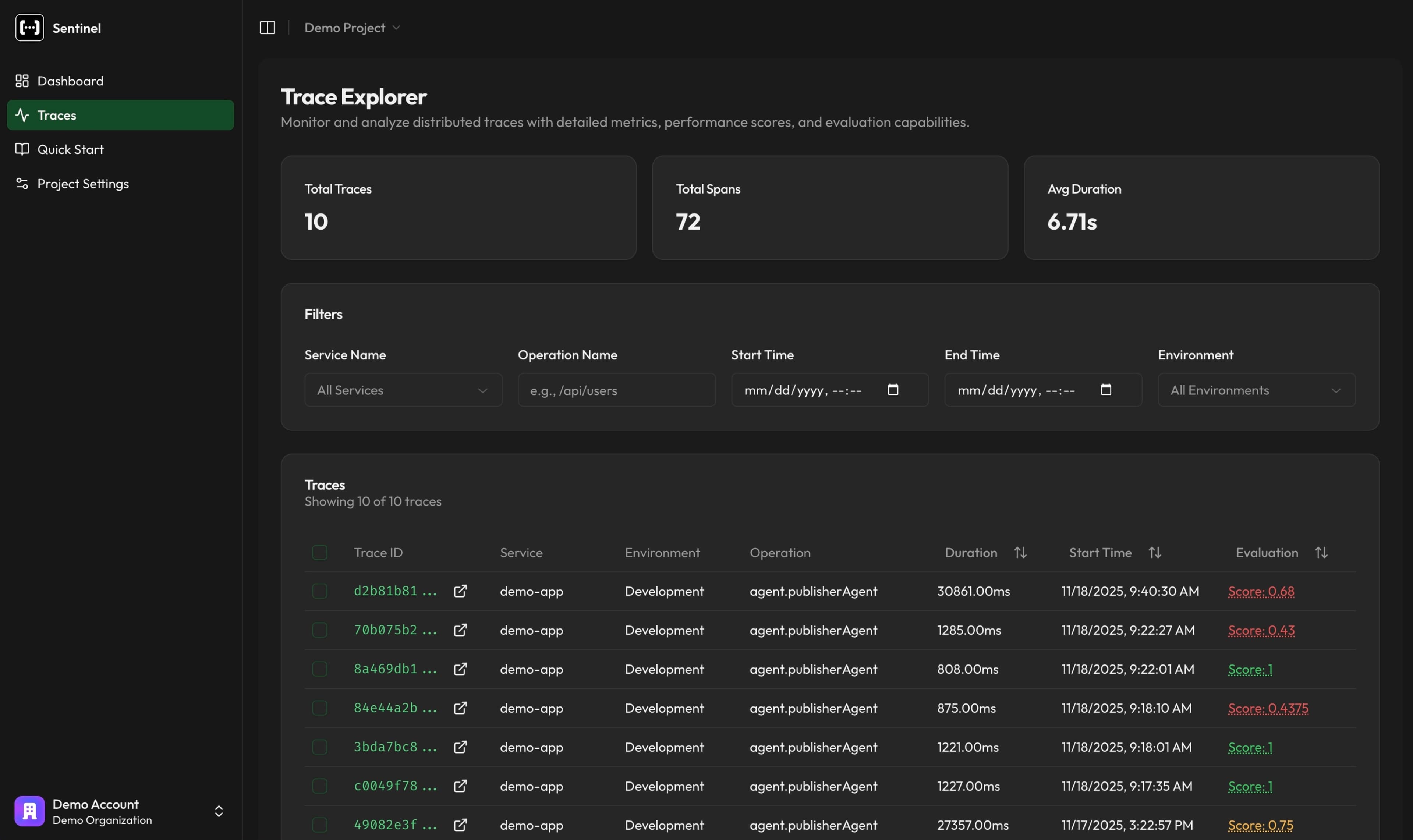Open external link for trace d2b81b81
Screen dimensions: 1413x840
pos(460,591)
